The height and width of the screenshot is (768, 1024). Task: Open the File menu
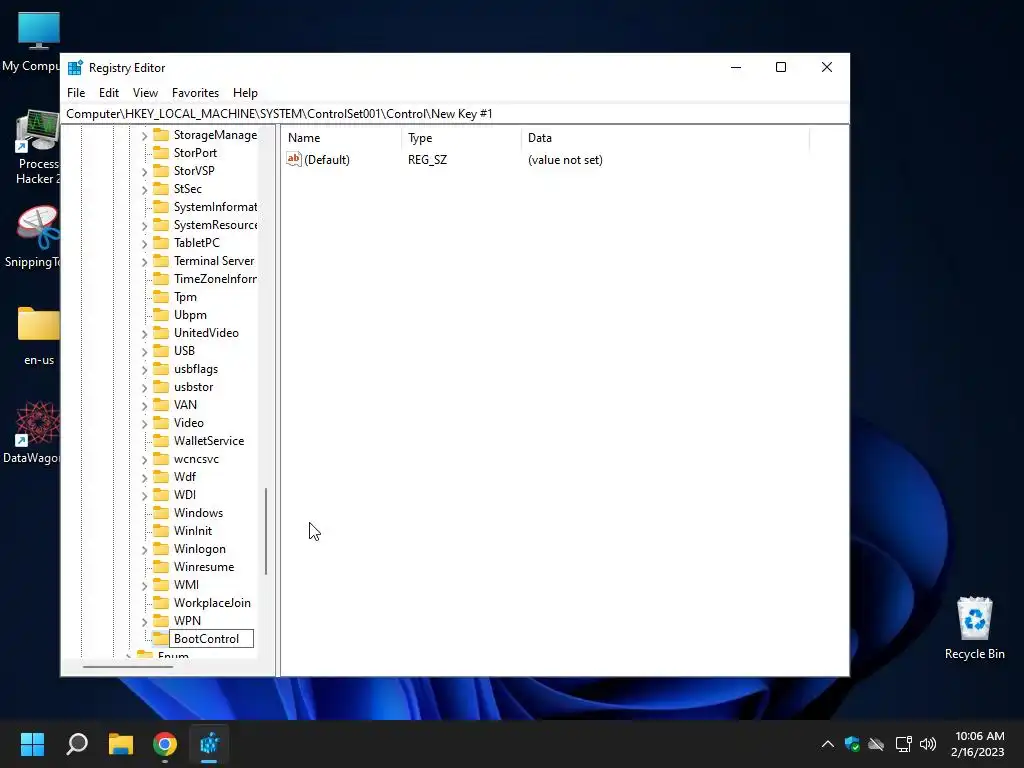coord(76,93)
